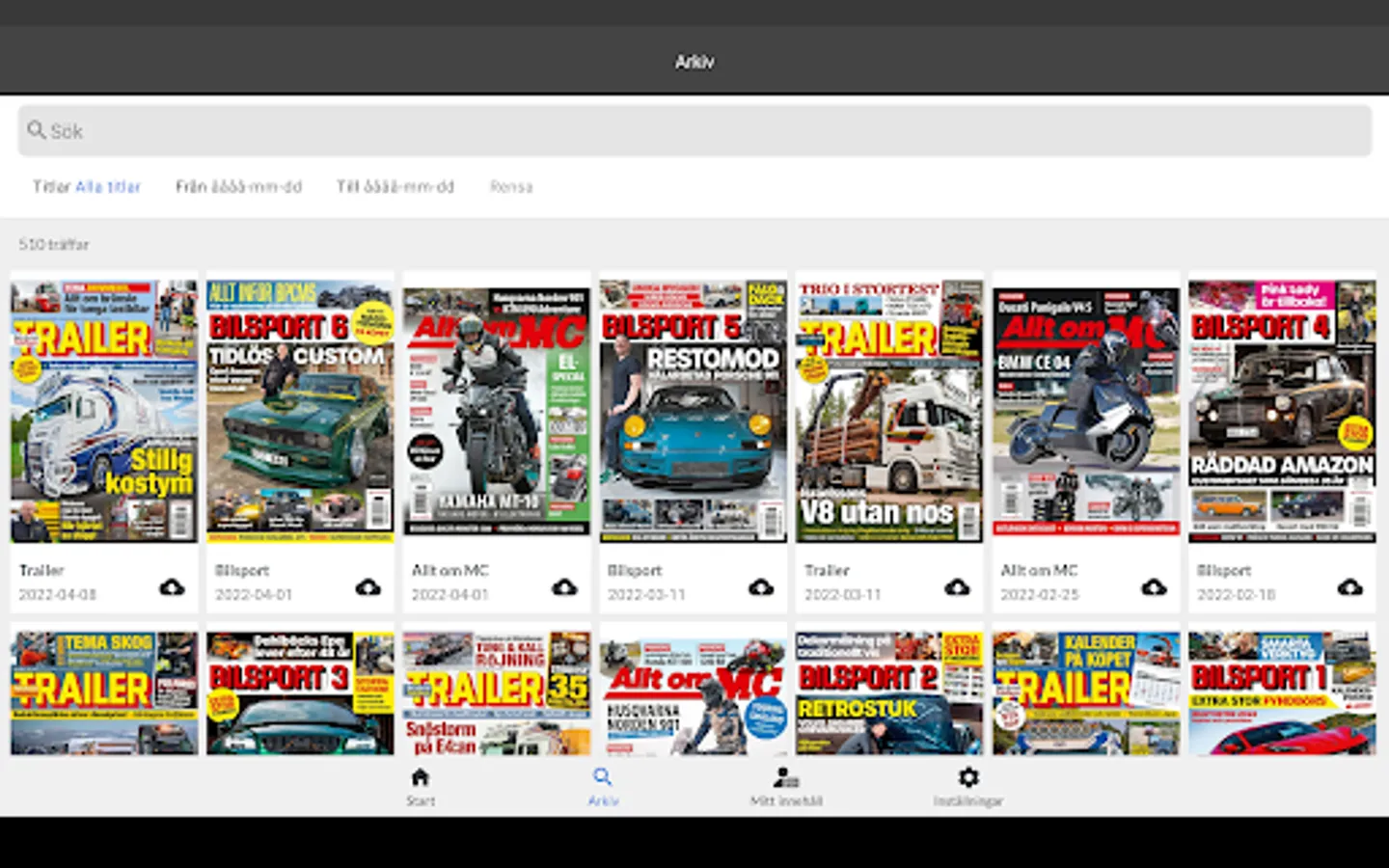Image resolution: width=1389 pixels, height=868 pixels.
Task: Hit the cloud download icon for Bilsport 2022-03-11
Action: coord(761,587)
